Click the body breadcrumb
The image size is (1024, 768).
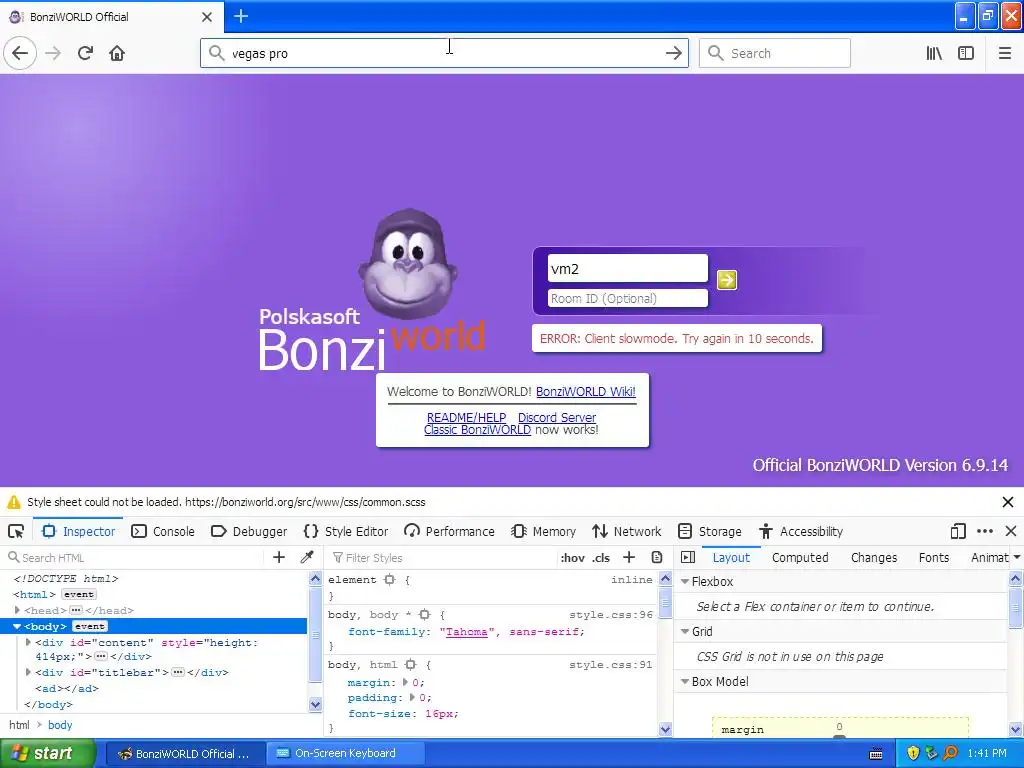pyautogui.click(x=60, y=725)
